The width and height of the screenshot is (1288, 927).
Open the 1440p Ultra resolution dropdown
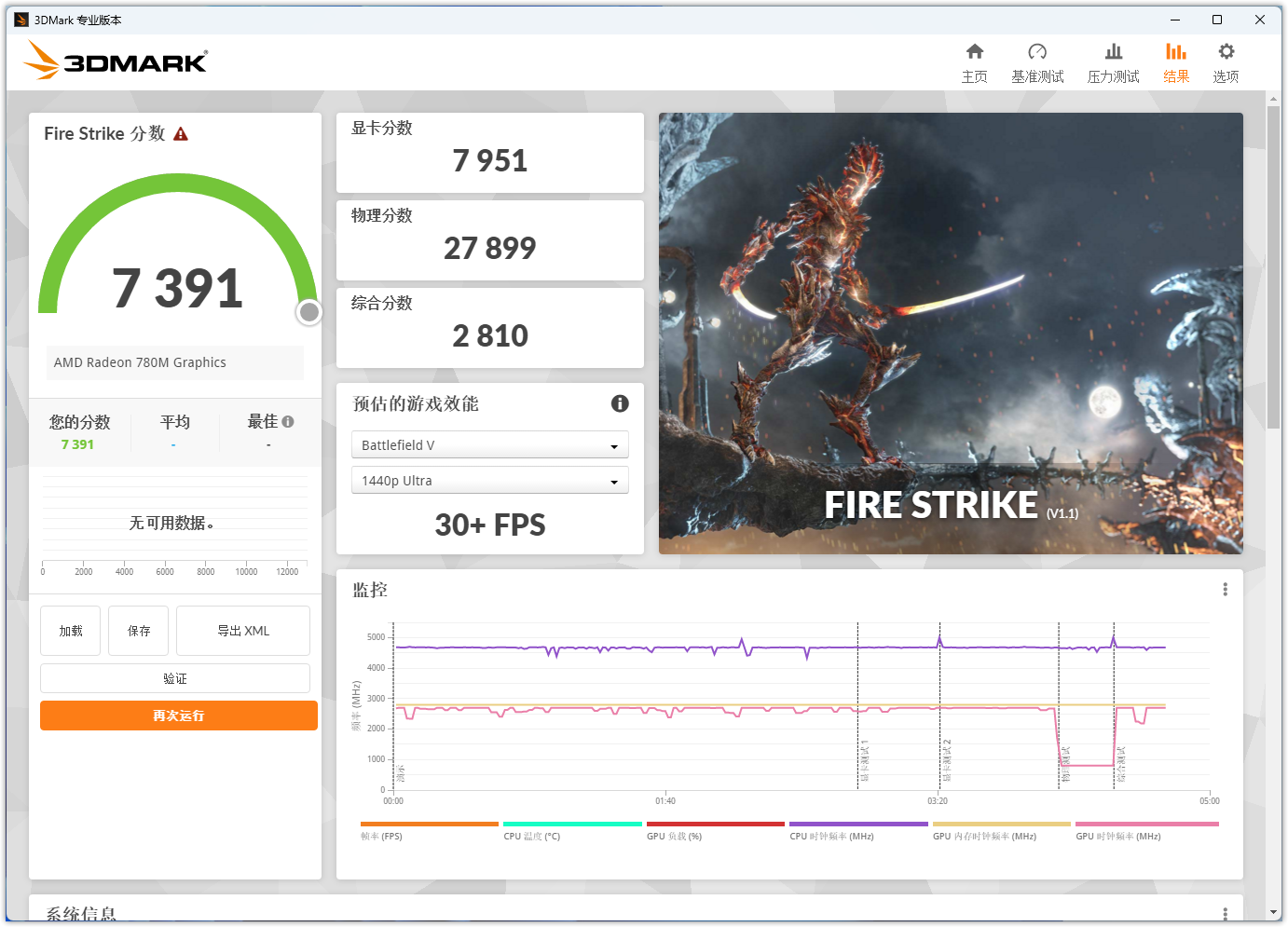point(490,481)
